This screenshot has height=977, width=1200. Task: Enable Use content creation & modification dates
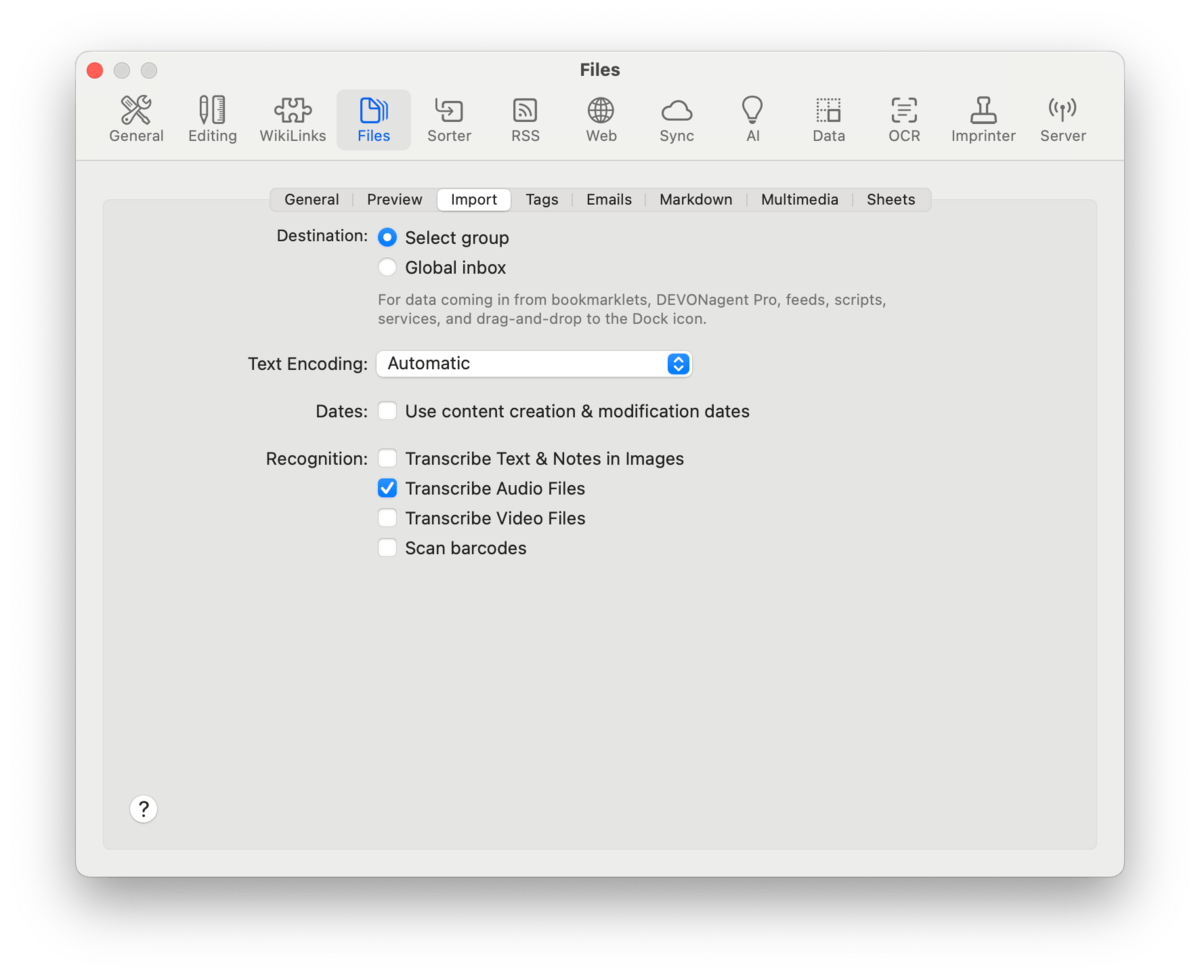(x=387, y=412)
